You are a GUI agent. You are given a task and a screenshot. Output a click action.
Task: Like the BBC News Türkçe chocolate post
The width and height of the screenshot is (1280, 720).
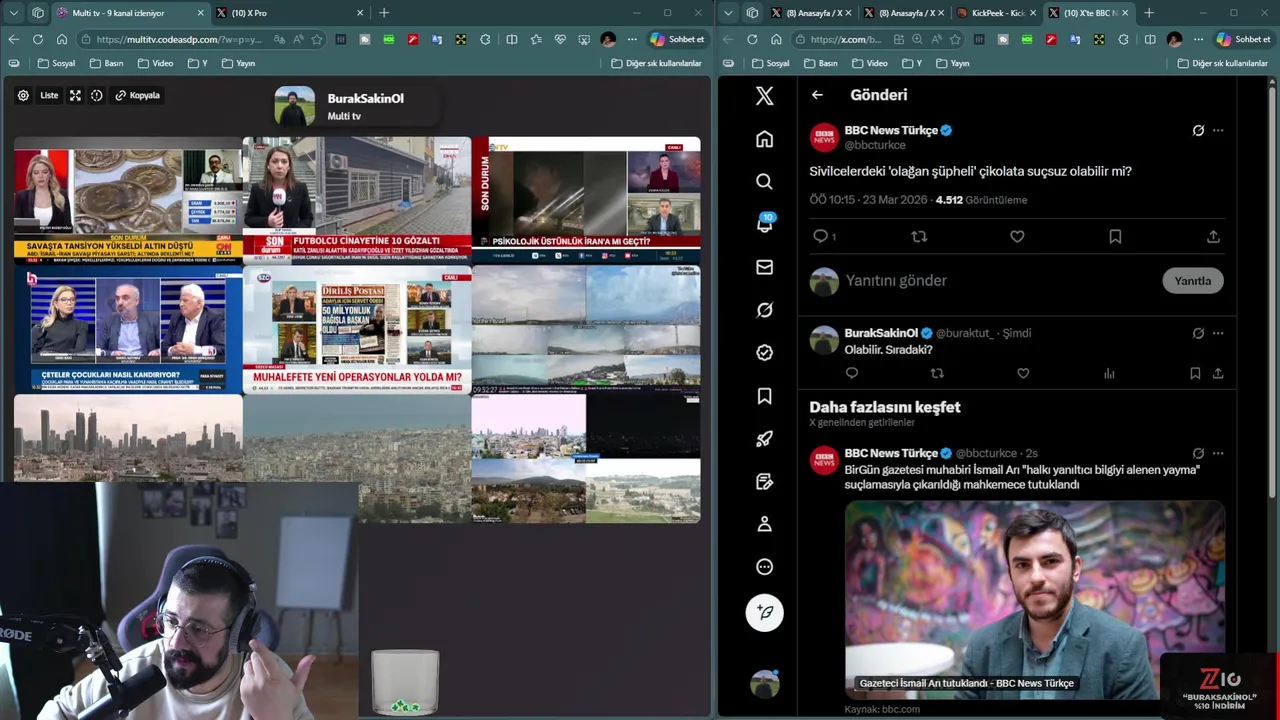[1017, 237]
